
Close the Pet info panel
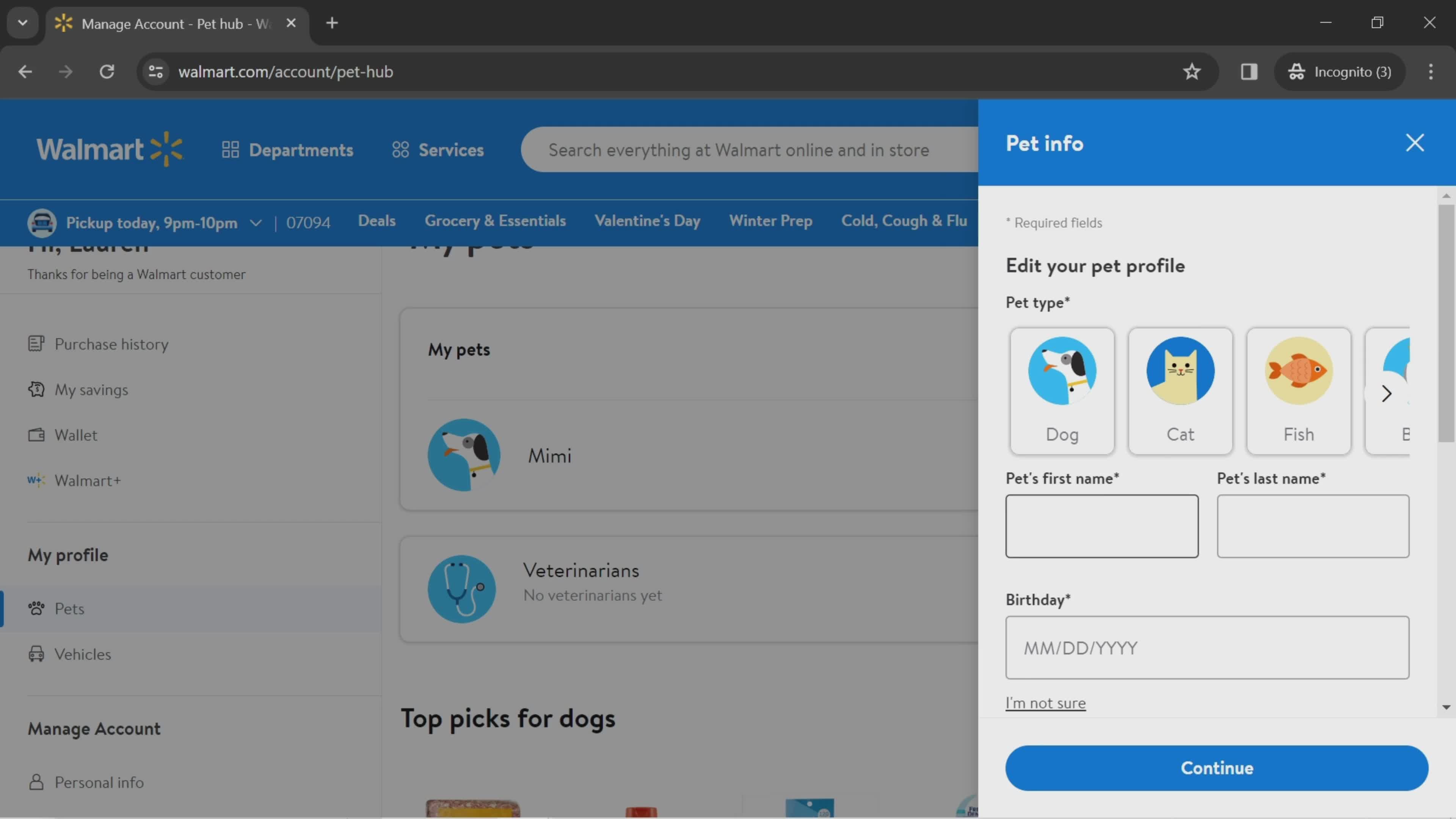point(1415,143)
